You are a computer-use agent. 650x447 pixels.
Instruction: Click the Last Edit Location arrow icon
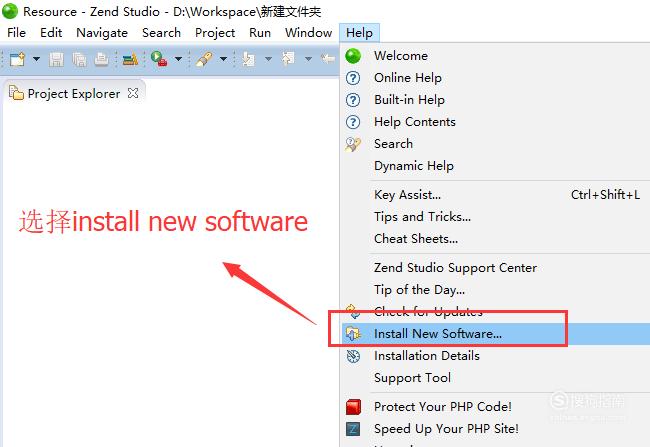click(x=328, y=59)
